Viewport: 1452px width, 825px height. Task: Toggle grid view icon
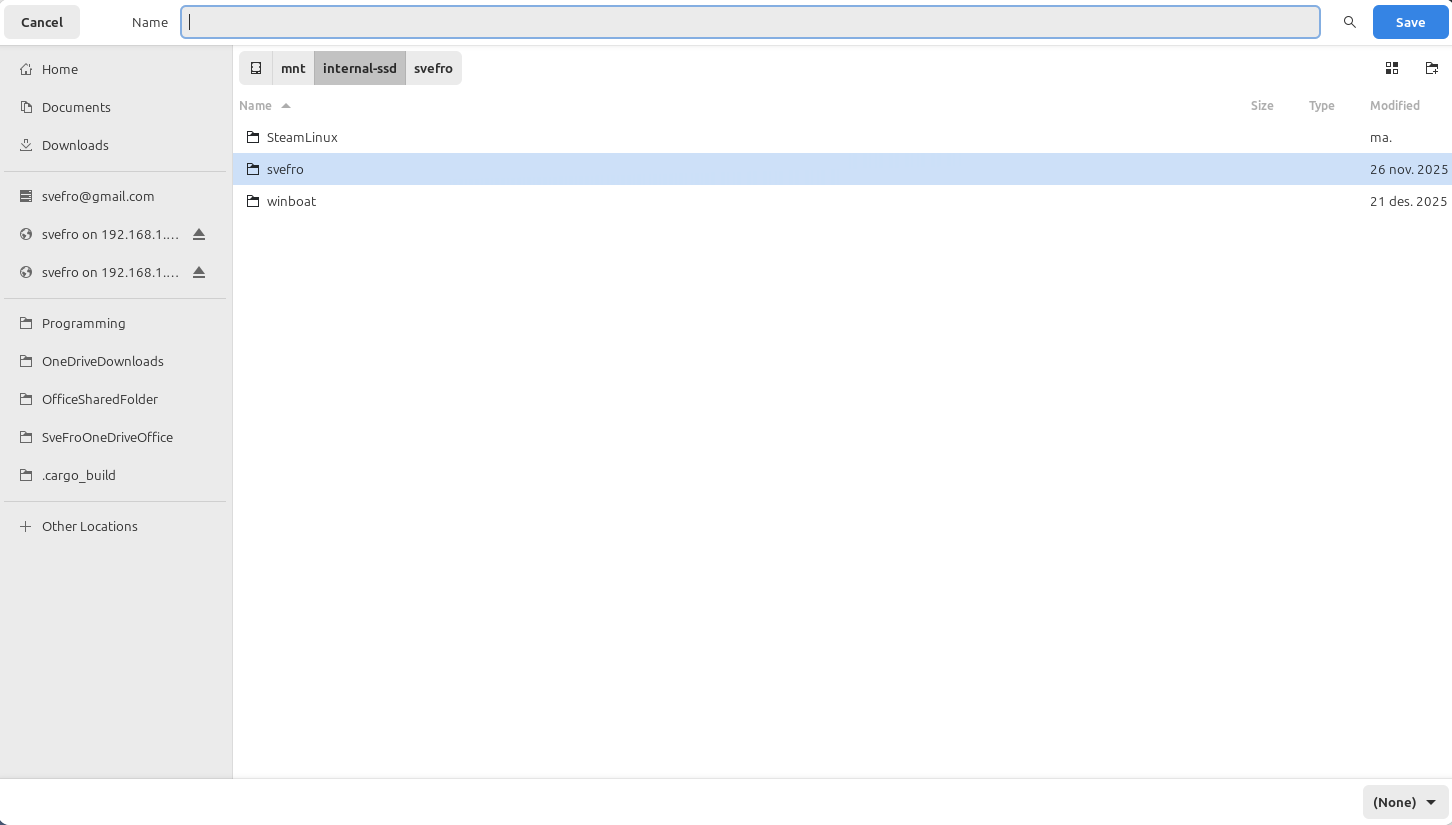click(1391, 68)
